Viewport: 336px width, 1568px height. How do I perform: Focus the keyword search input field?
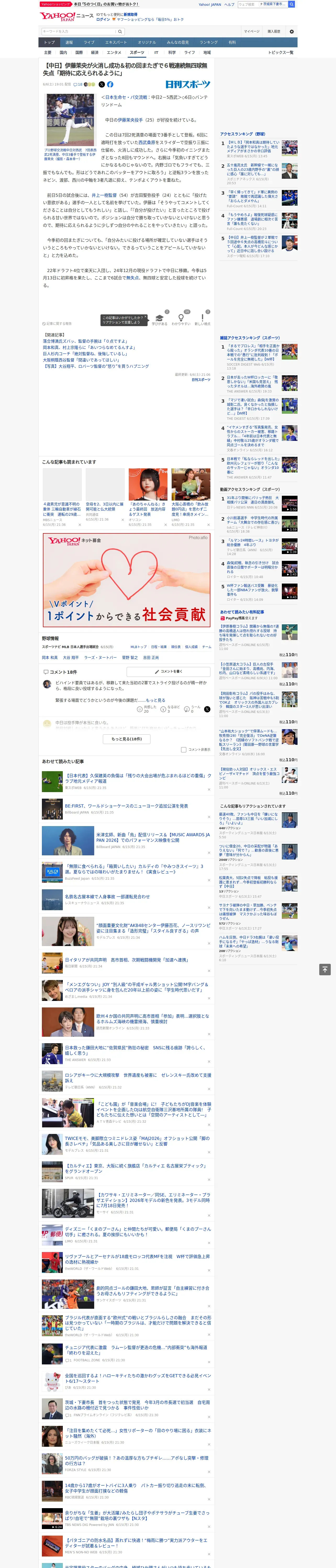click(79, 32)
